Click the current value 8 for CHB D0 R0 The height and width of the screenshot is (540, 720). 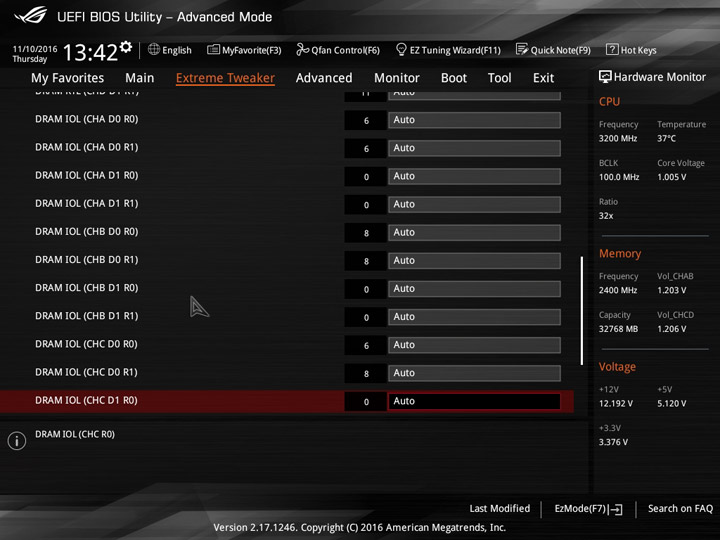(366, 233)
